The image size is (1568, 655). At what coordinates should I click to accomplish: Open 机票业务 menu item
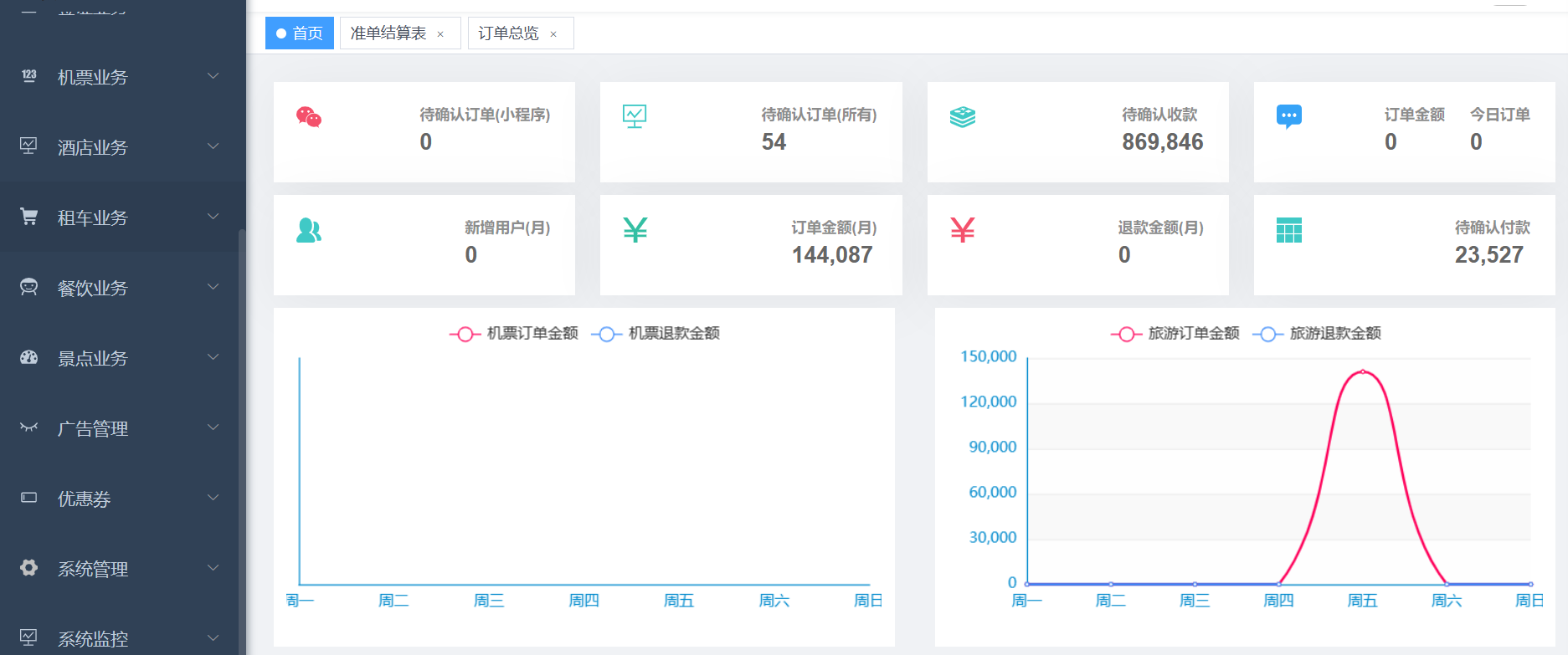(123, 76)
